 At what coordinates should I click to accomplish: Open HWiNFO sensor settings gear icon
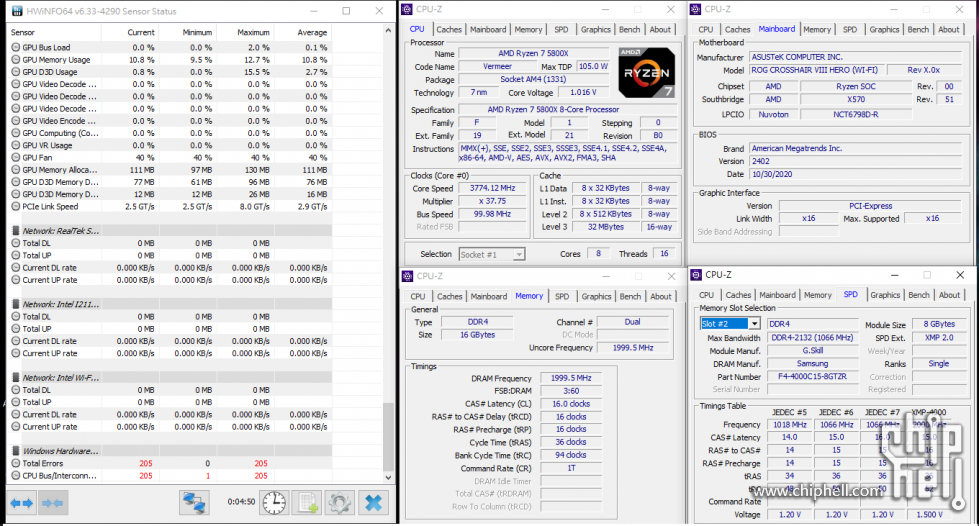(339, 503)
